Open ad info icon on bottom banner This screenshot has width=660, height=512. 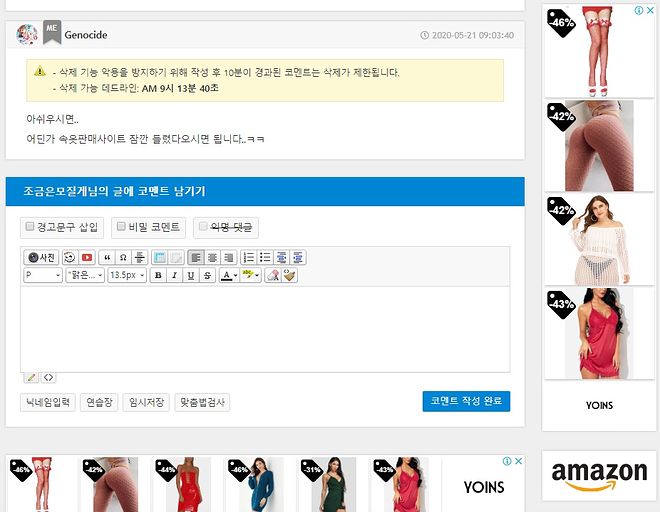pyautogui.click(x=507, y=461)
